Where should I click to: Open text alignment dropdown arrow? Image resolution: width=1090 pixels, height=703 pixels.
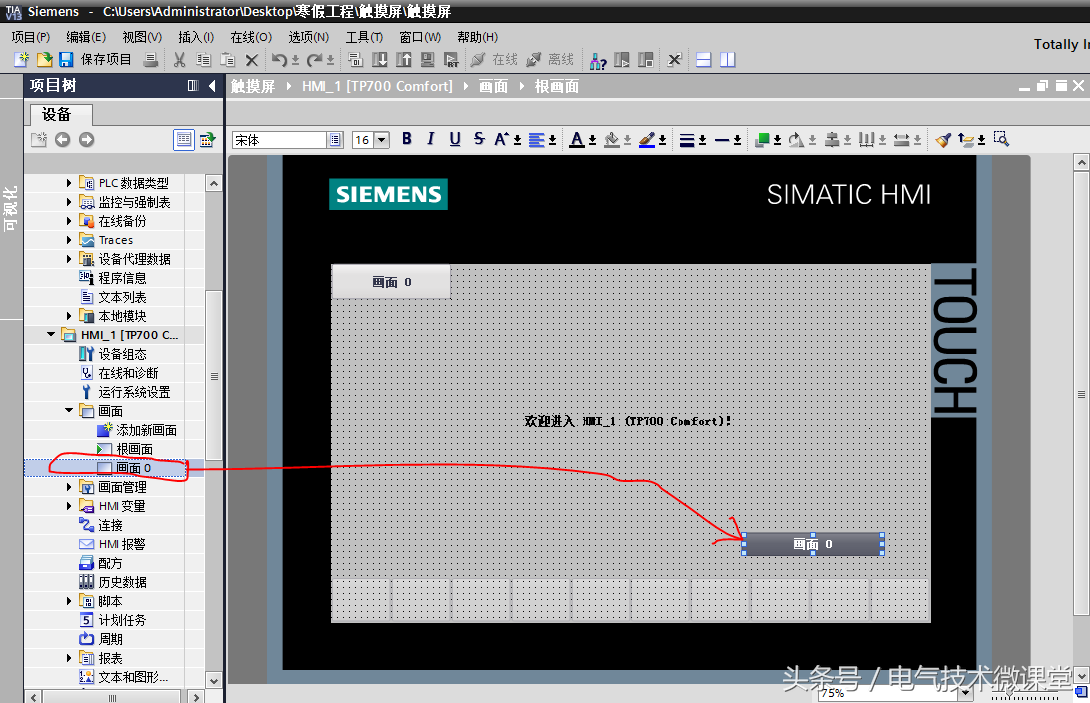click(553, 140)
